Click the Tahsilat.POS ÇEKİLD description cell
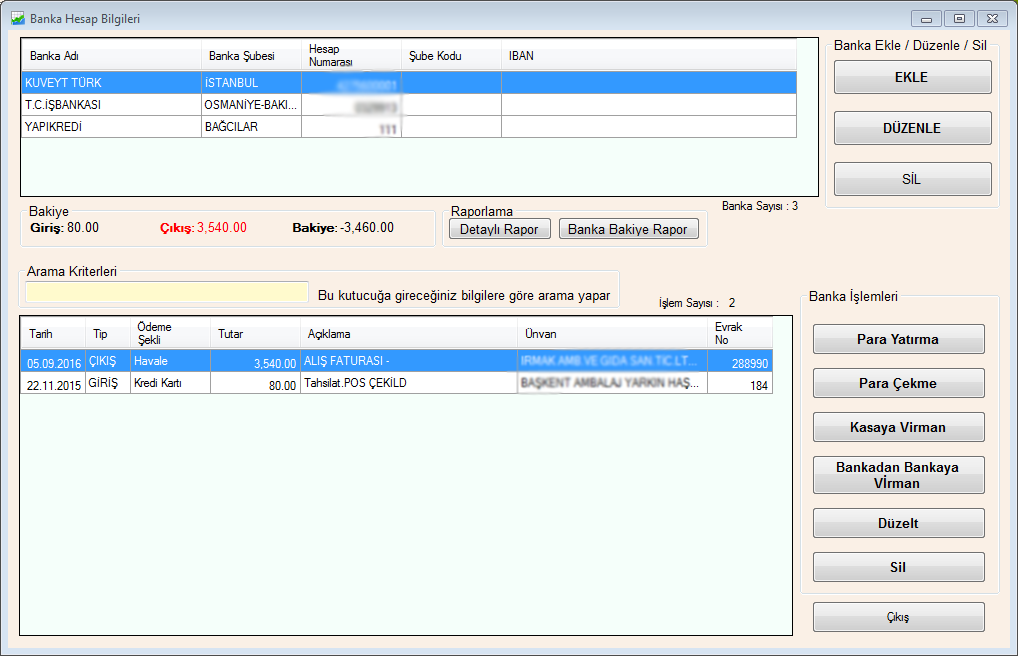The height and width of the screenshot is (656, 1018). pyautogui.click(x=409, y=383)
